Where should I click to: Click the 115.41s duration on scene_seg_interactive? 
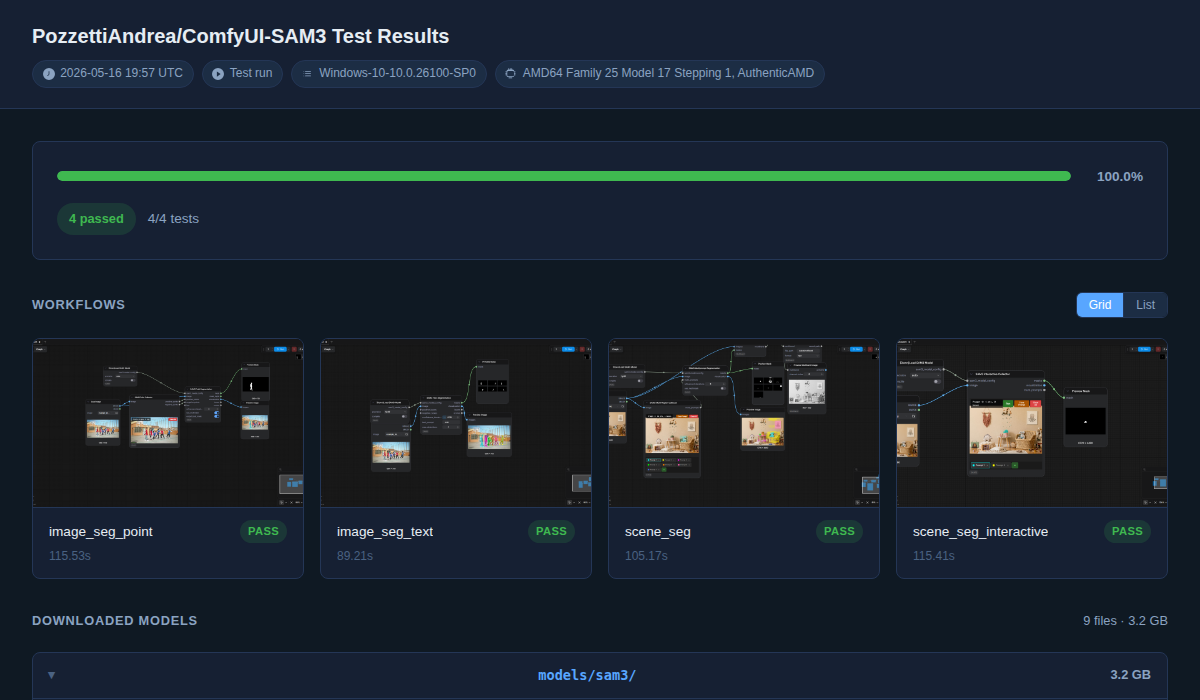click(934, 555)
